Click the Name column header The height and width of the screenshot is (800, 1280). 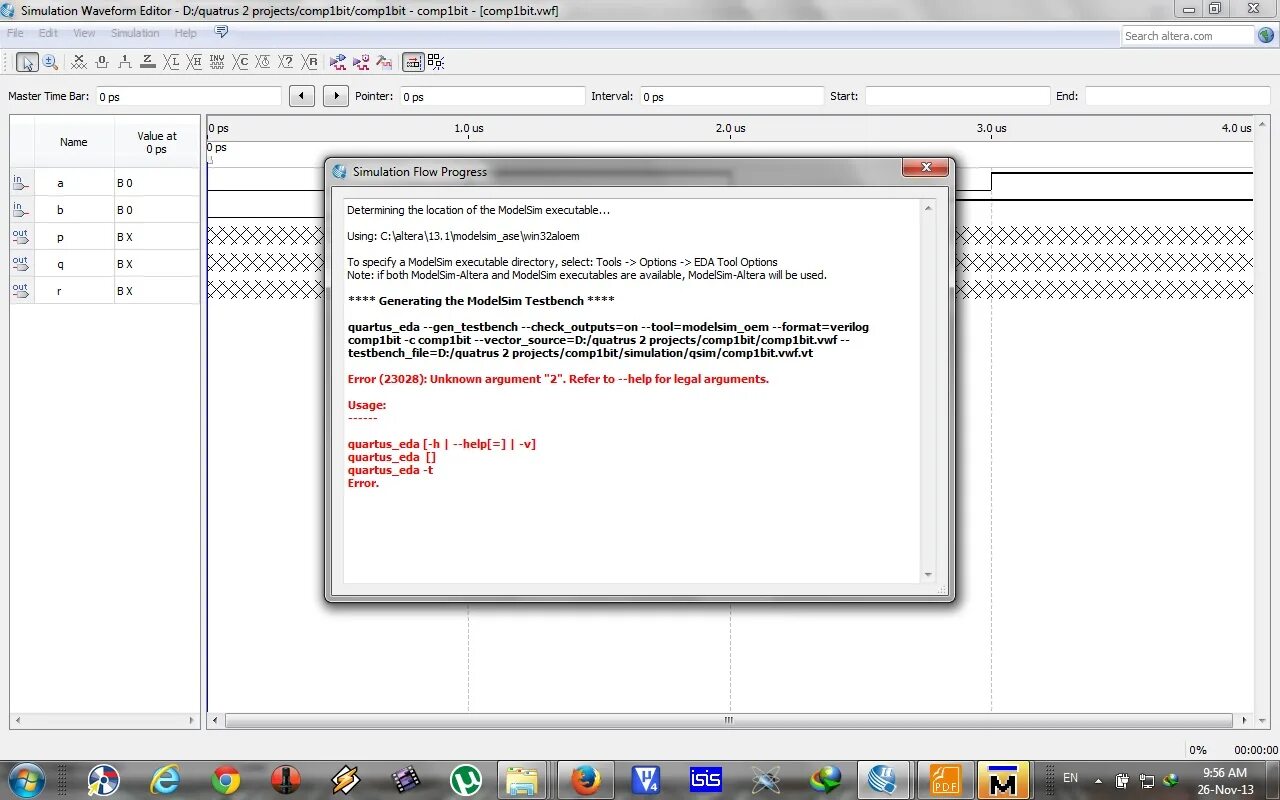pos(74,142)
